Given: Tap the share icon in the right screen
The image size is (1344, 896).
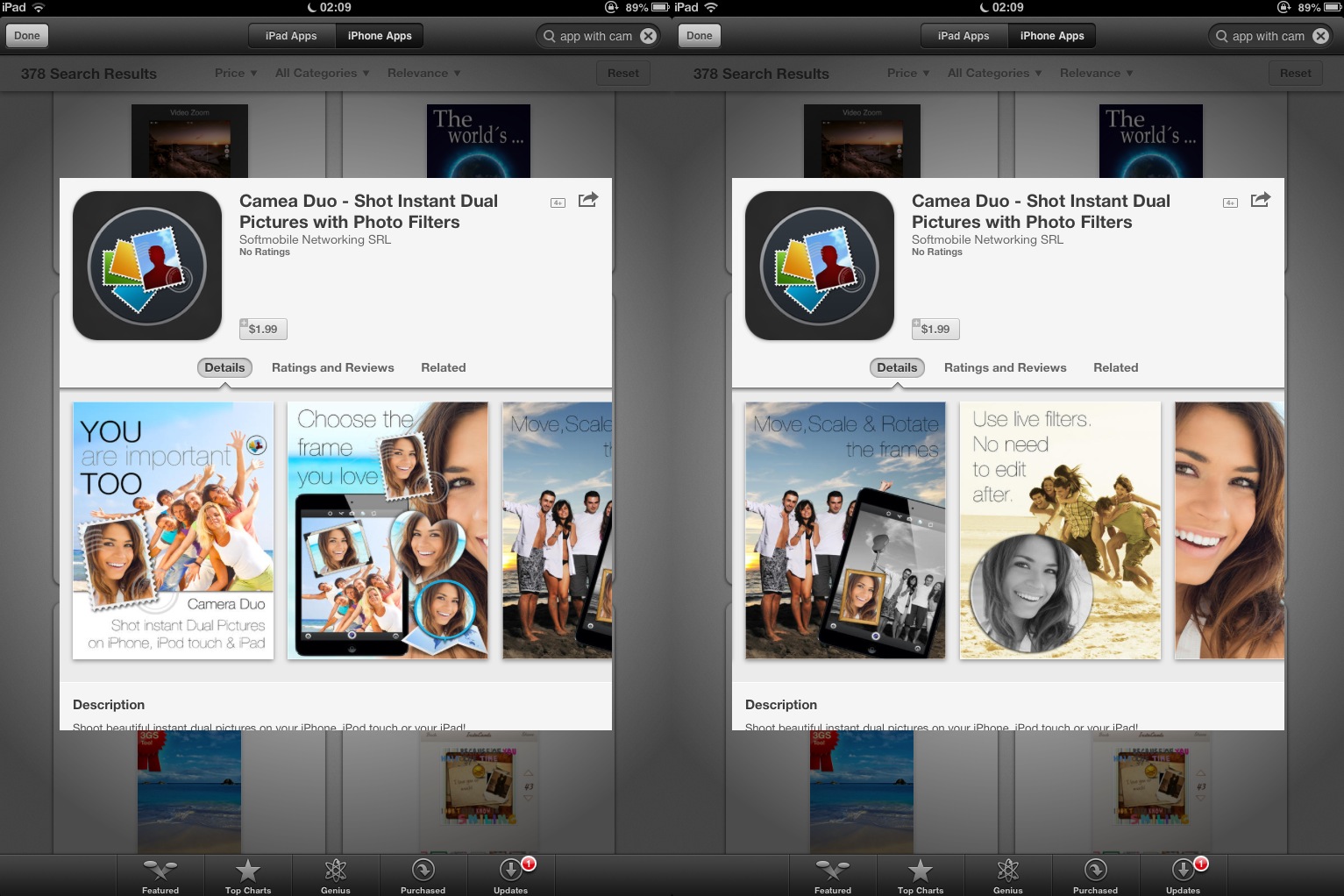Looking at the screenshot, I should point(1260,200).
